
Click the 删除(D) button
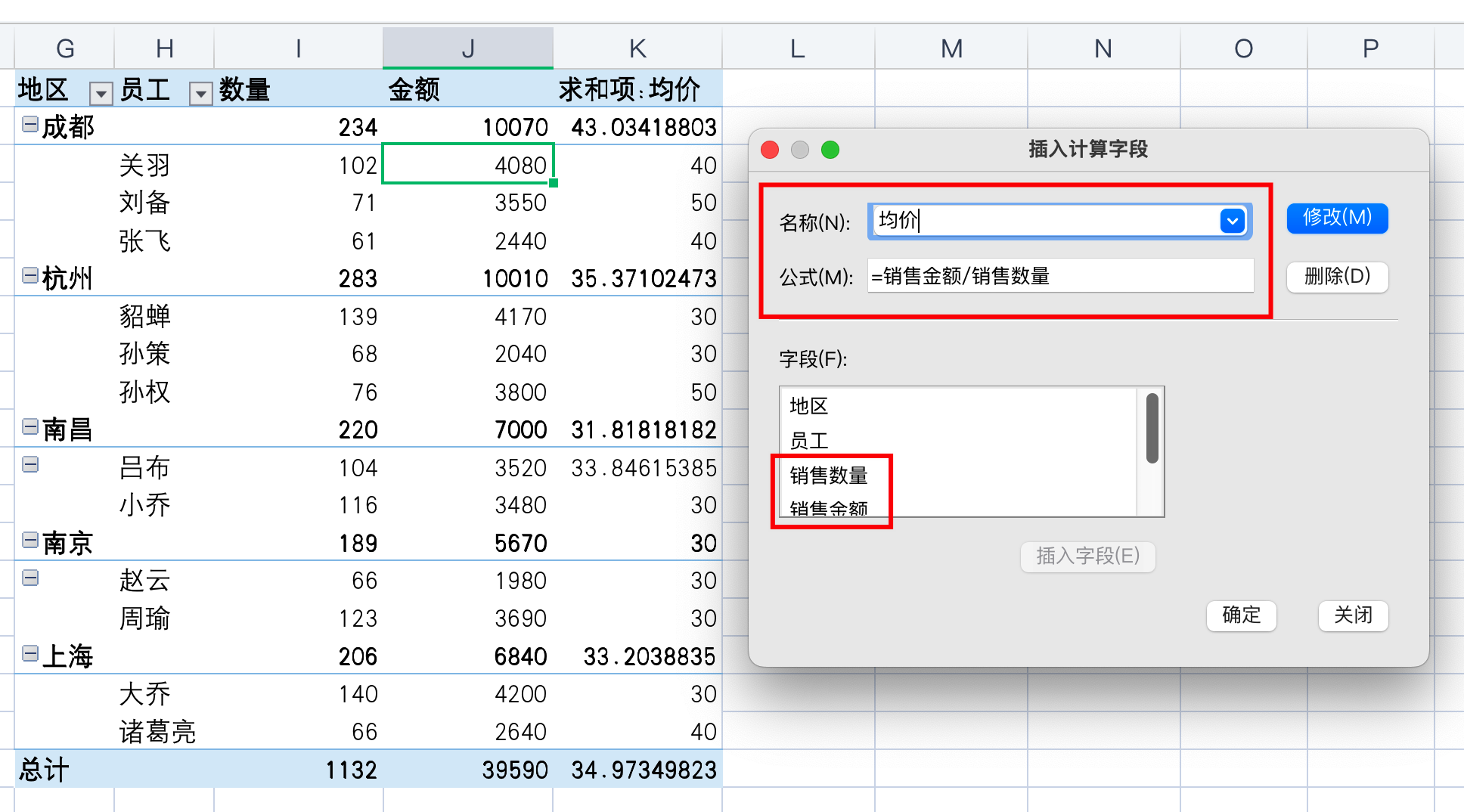coord(1337,277)
